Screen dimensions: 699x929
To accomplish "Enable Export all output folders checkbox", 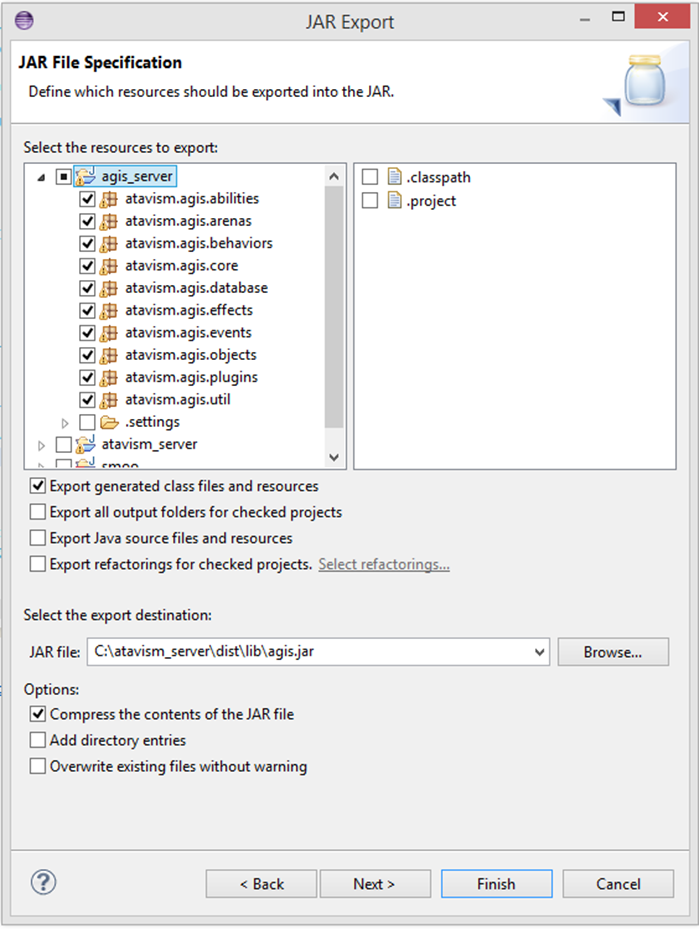I will (x=38, y=512).
